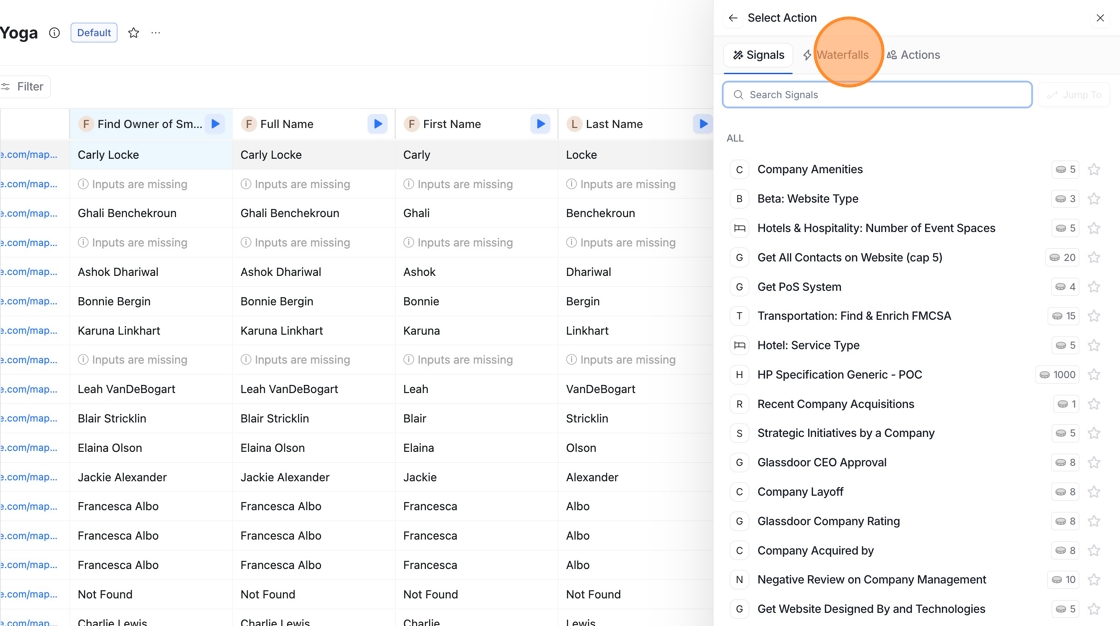Click Elaina Olson in Find Owner column
This screenshot has width=1120, height=626.
109,447
